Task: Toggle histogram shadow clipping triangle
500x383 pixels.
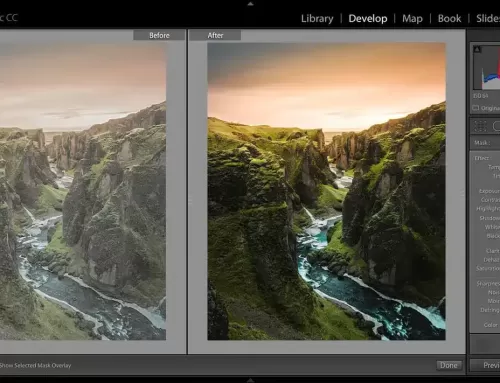Action: 477,49
